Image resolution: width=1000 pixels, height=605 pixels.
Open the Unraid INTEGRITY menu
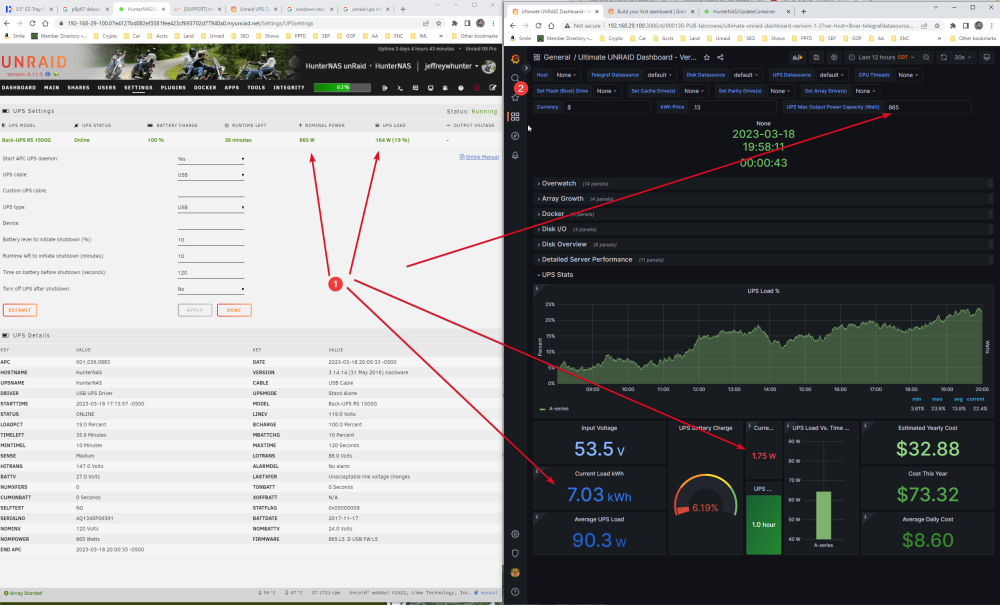point(289,88)
